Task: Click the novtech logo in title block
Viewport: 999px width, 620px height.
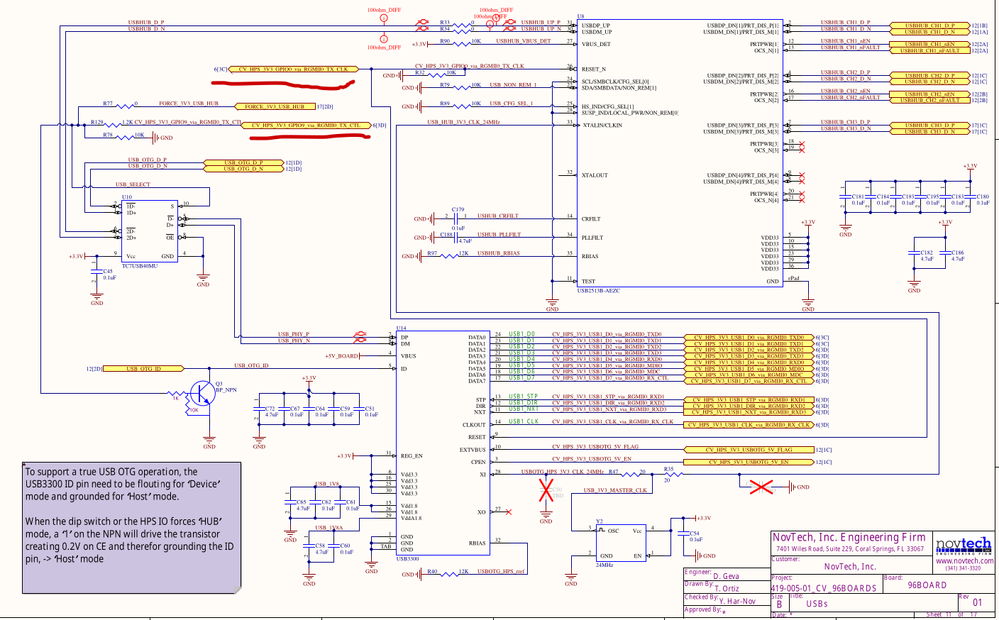Action: tap(963, 546)
